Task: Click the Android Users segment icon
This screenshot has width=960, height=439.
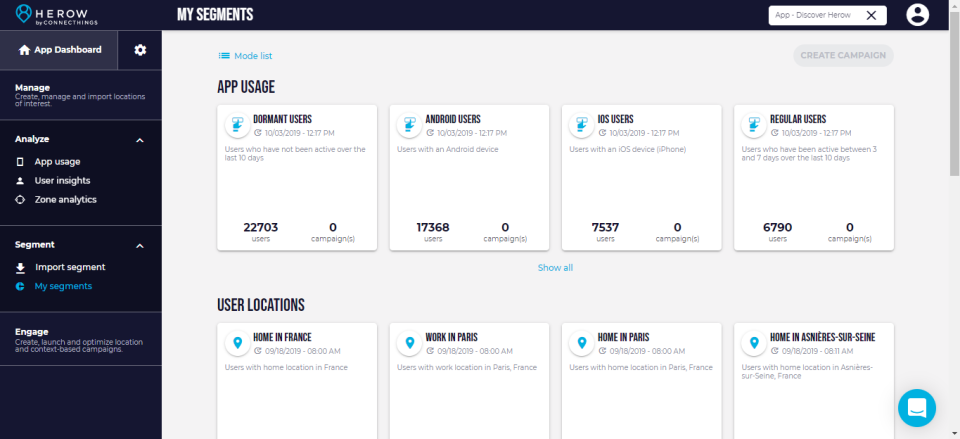Action: [409, 125]
